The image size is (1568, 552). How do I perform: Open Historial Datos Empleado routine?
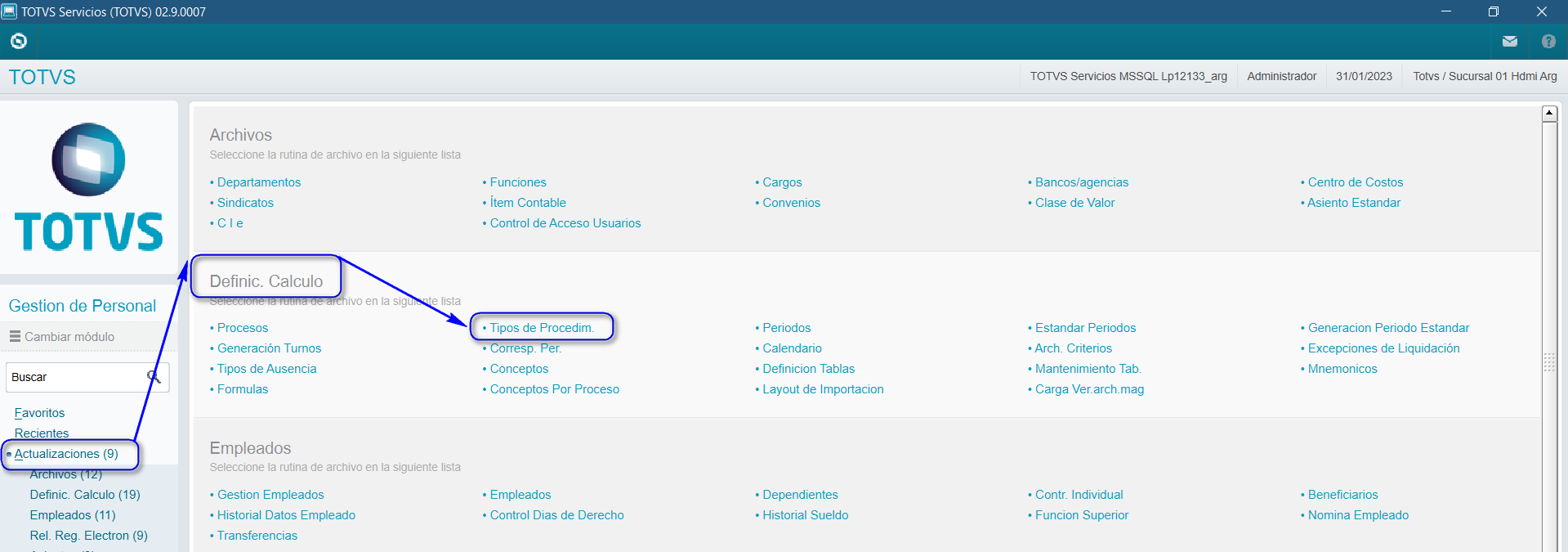(286, 515)
